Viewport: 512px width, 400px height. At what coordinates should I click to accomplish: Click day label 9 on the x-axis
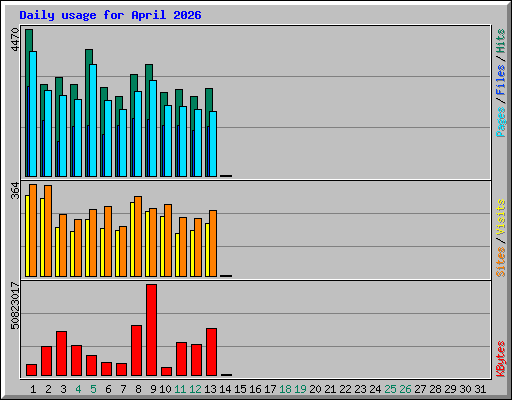153,389
